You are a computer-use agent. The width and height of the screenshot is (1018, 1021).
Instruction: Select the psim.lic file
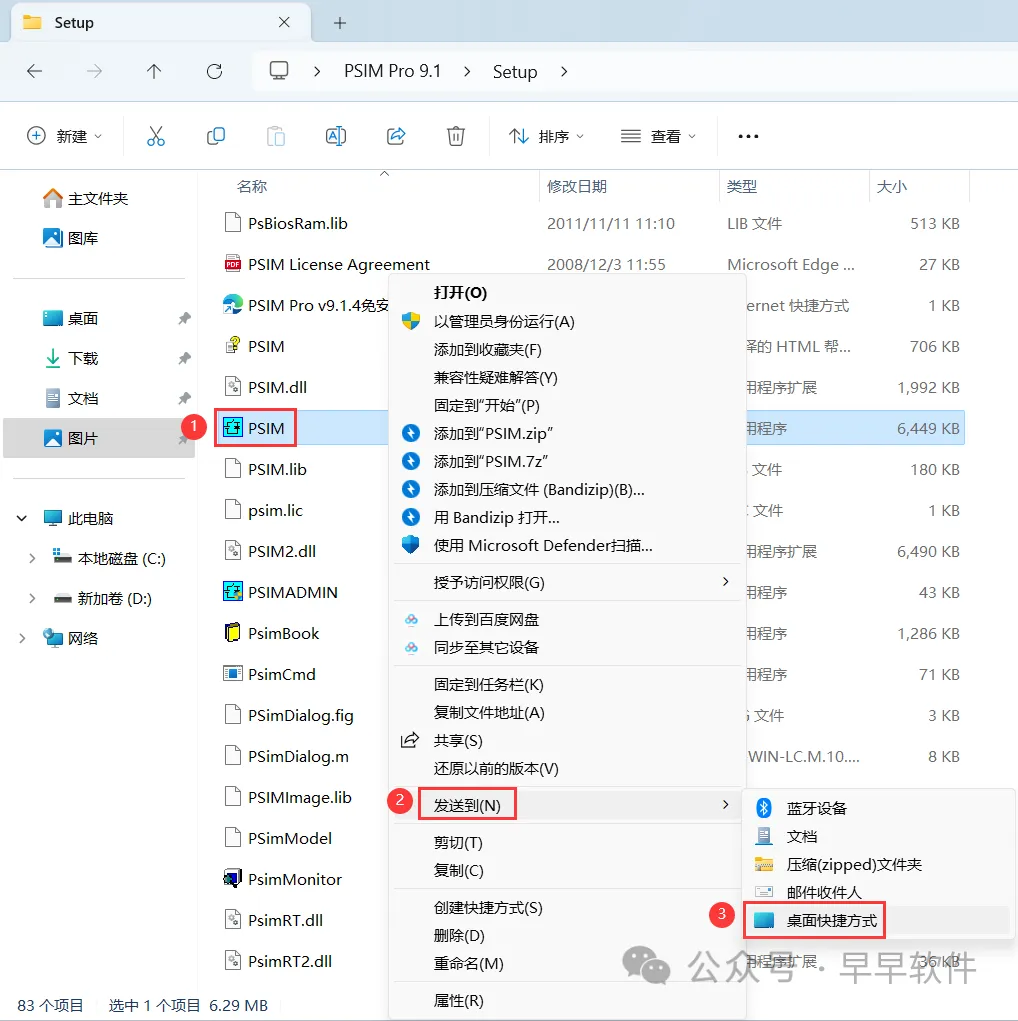click(263, 510)
